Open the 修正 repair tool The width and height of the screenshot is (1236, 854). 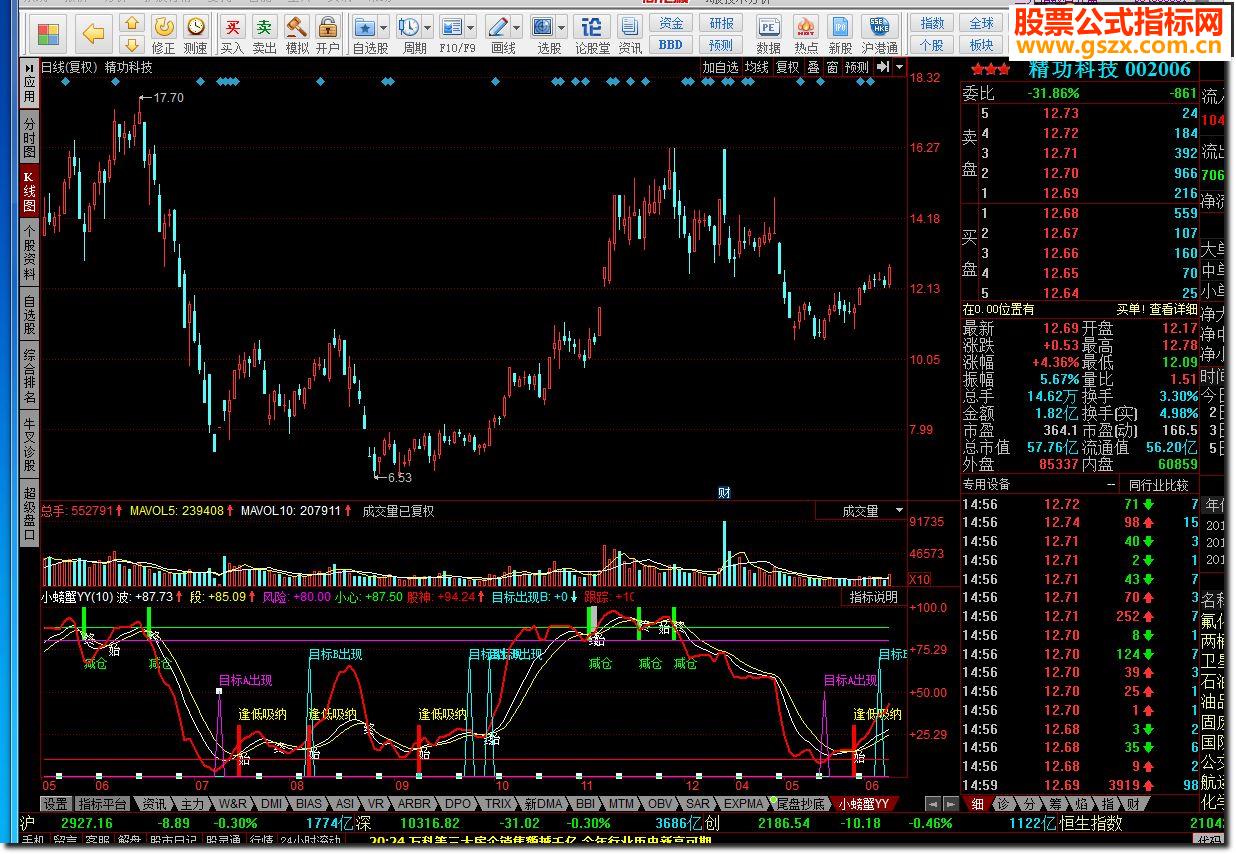click(x=163, y=35)
